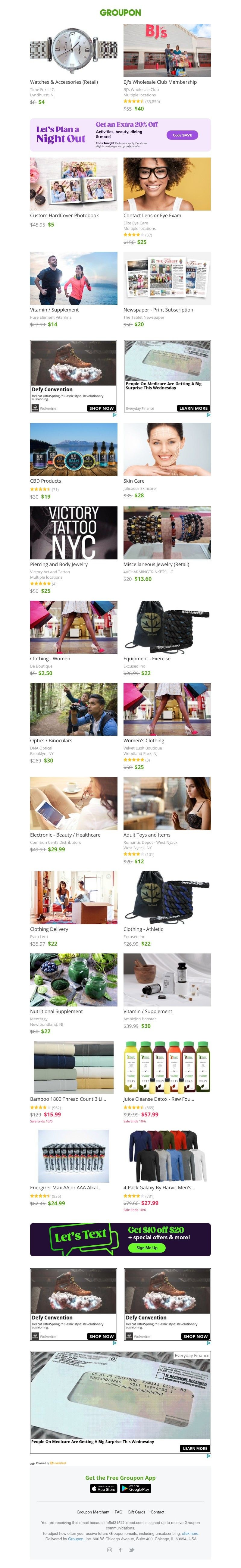Viewport: 241px width, 1568px height.
Task: Click the AdChoices icon under Everyday Finance ad
Action: click(209, 415)
